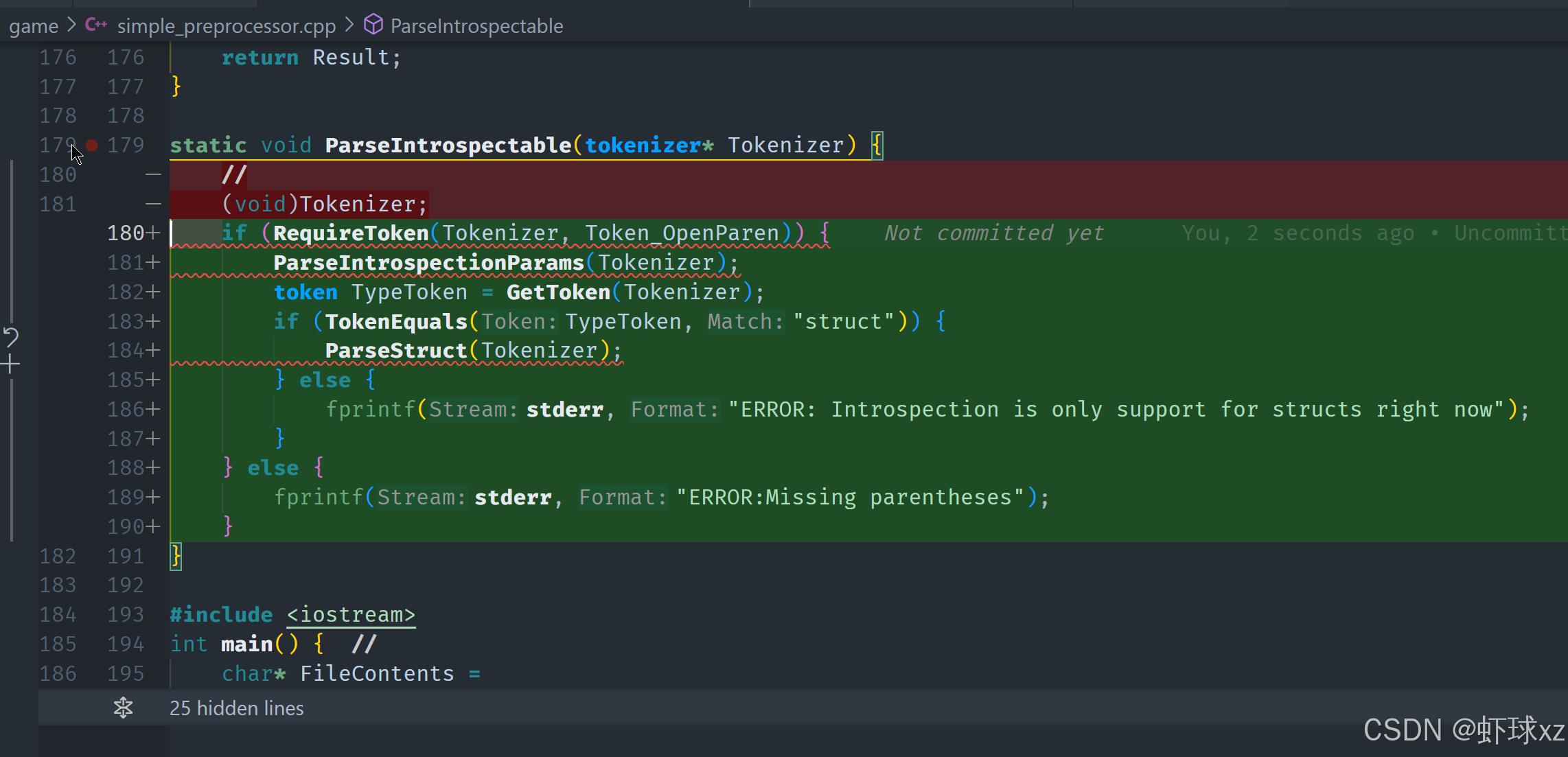1568x757 pixels.
Task: Click the ParseStruct function call
Action: pos(395,351)
